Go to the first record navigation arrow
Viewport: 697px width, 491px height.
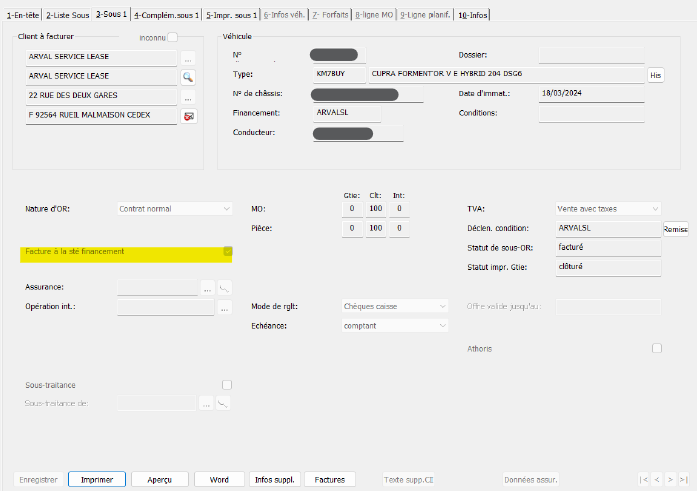click(644, 480)
